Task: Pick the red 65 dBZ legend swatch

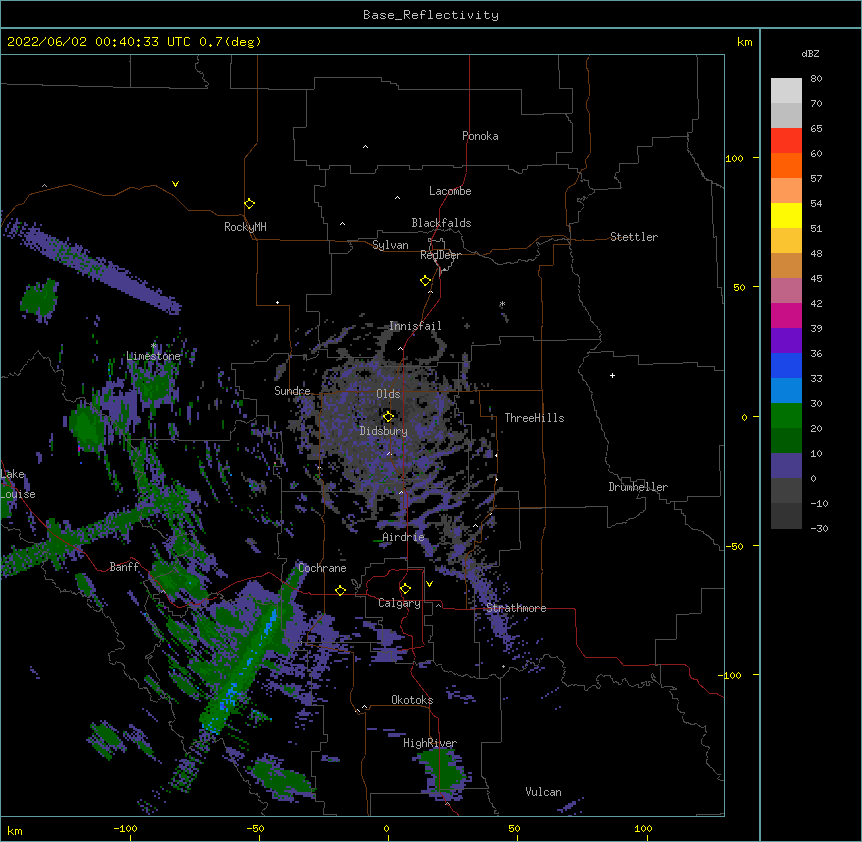Action: pos(786,140)
